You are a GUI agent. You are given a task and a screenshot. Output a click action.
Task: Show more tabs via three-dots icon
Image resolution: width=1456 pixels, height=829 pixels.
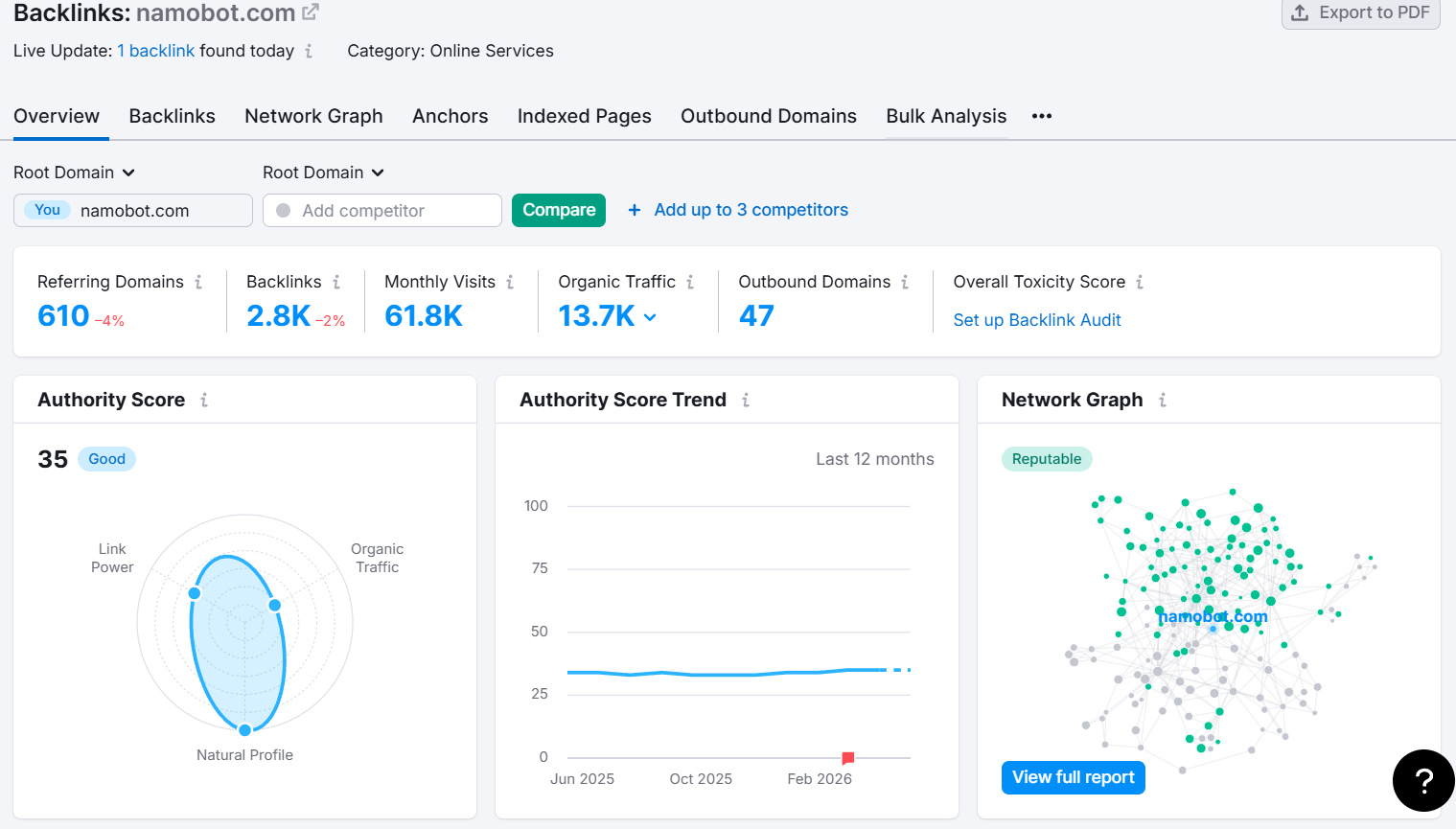click(x=1042, y=116)
